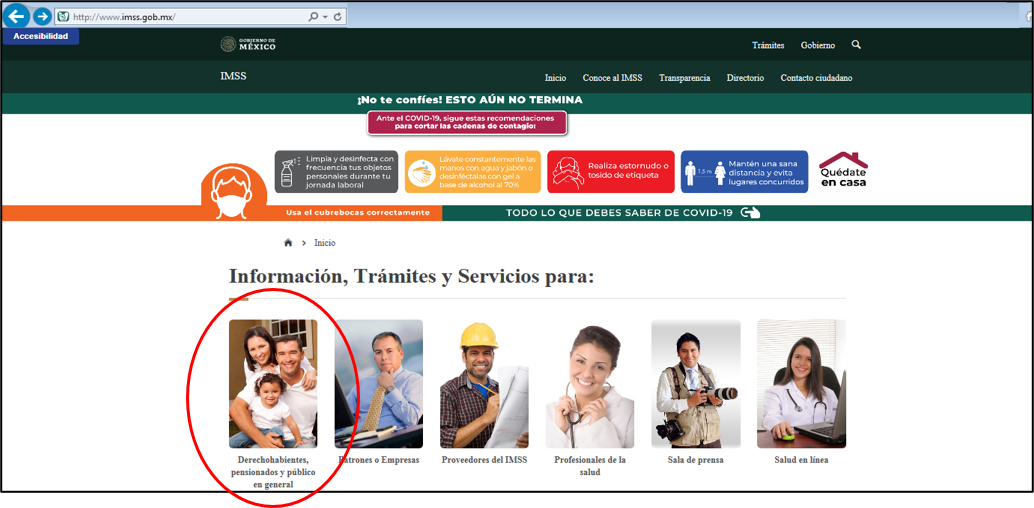The image size is (1034, 508).
Task: Open the Patrones o Empresas link
Action: 379,460
